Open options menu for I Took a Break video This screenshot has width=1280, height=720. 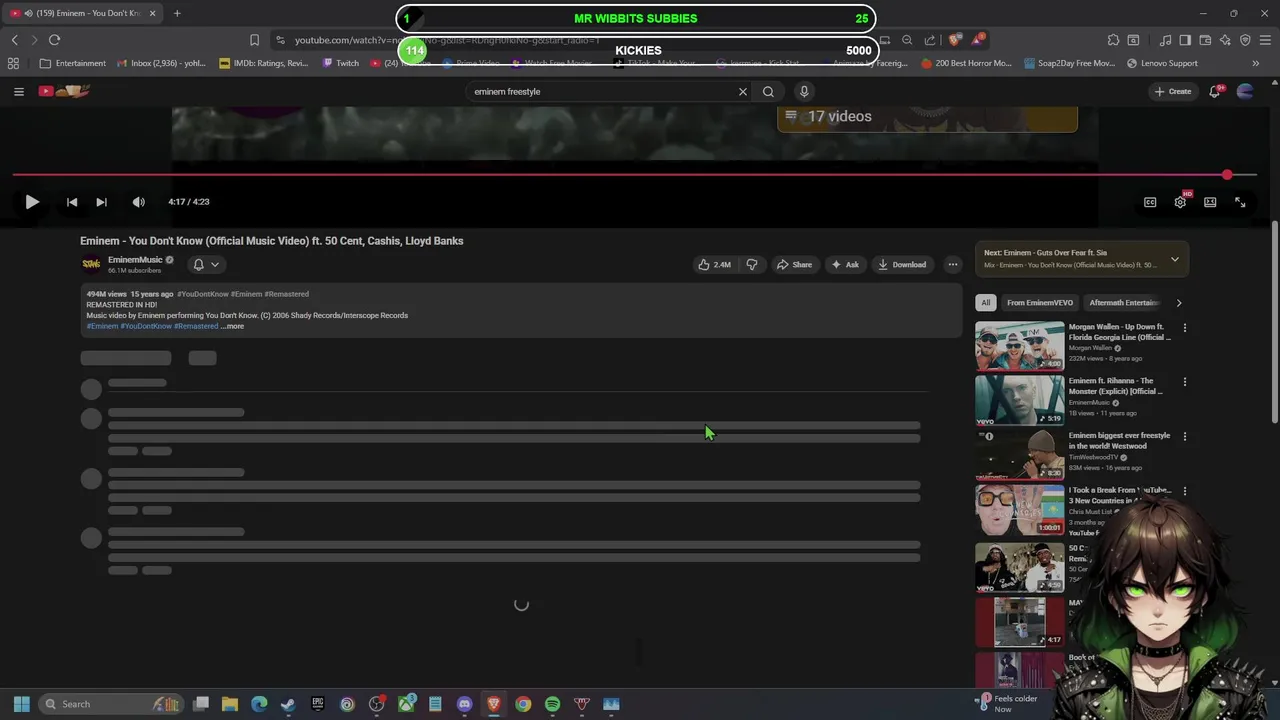1185,491
